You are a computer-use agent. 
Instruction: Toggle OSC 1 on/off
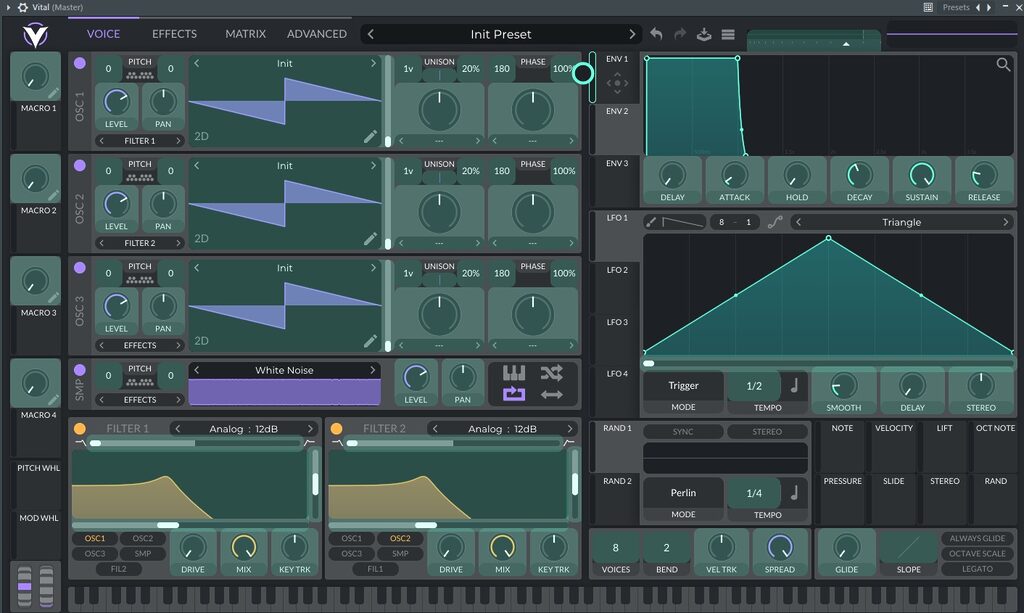(x=80, y=63)
